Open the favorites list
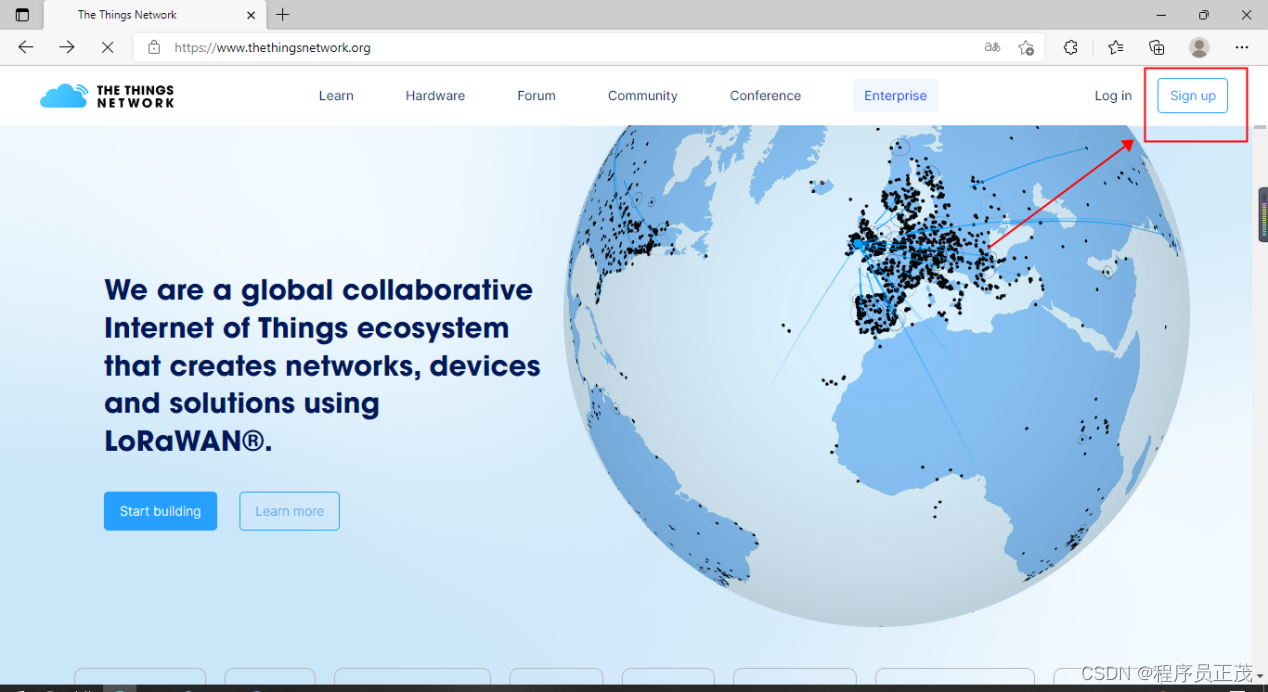Viewport: 1268px width, 692px height. point(1115,47)
